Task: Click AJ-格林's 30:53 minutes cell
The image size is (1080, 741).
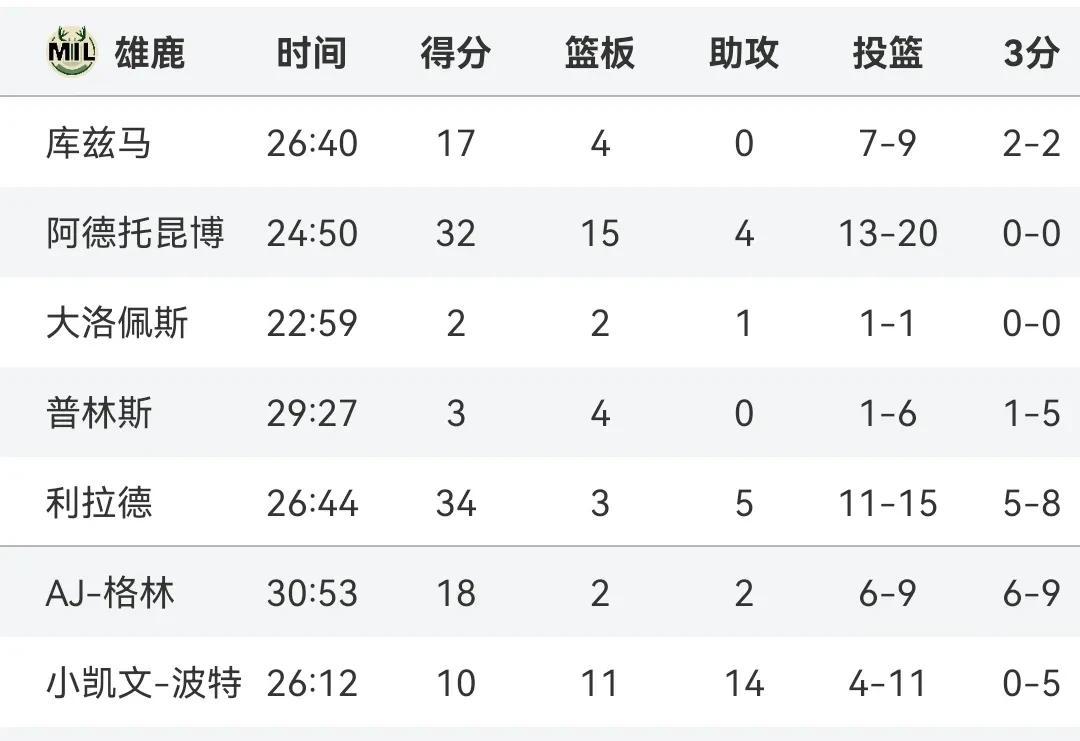Action: 312,594
